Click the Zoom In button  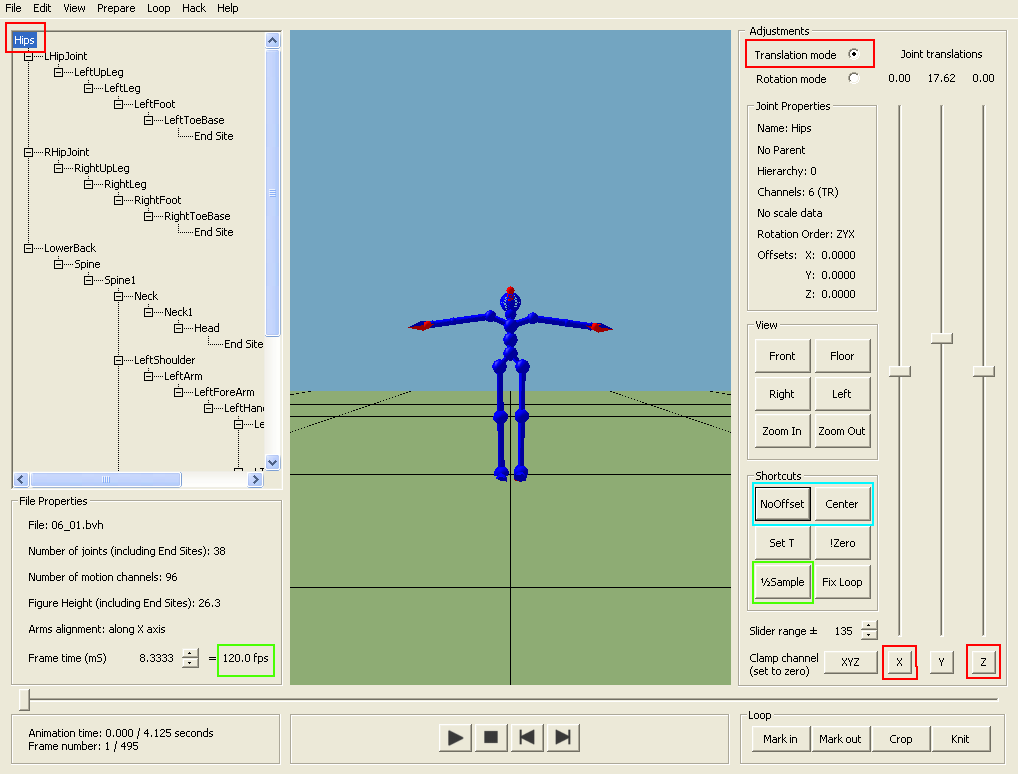pos(782,431)
